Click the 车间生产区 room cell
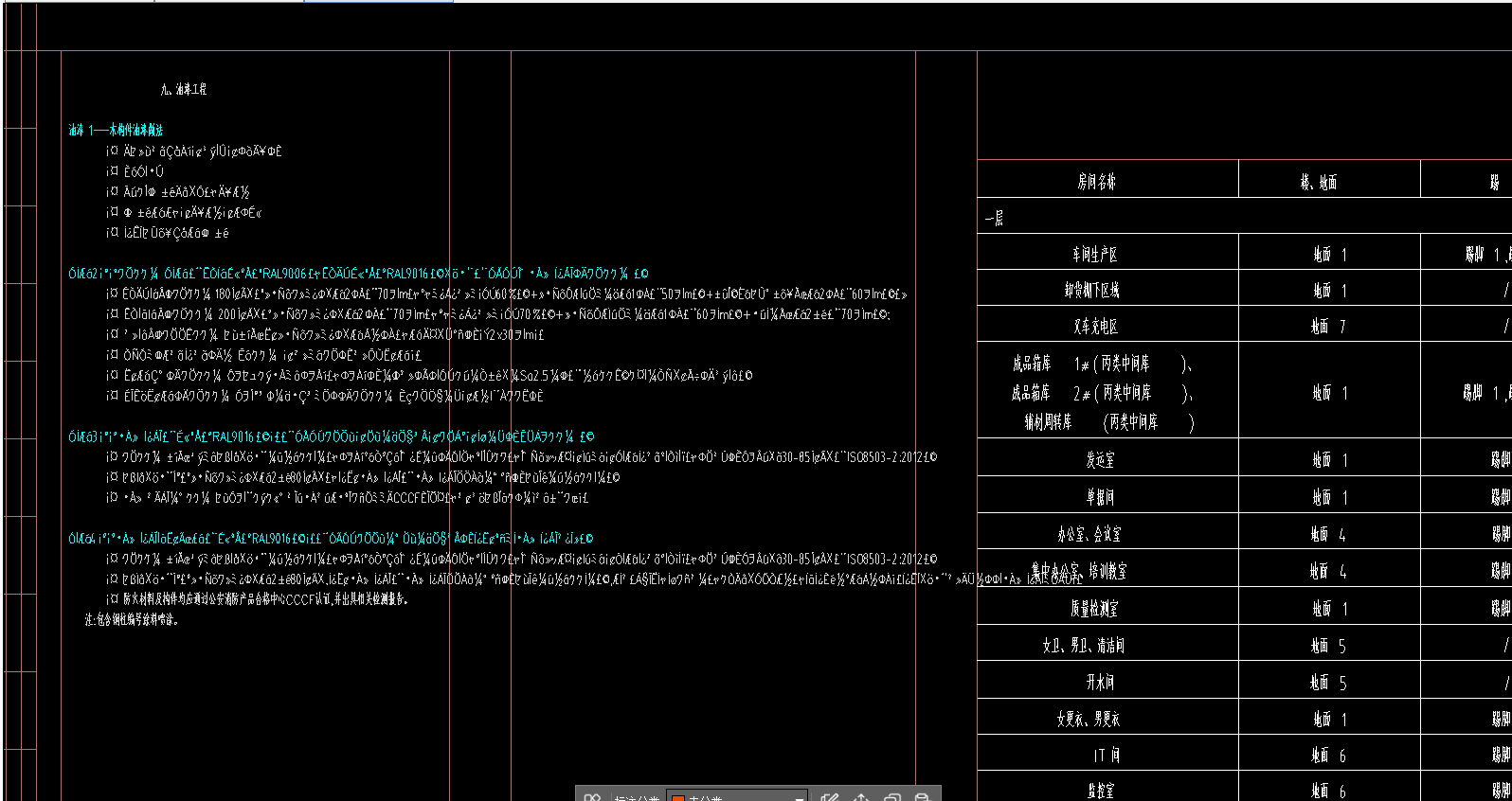This screenshot has width=1512, height=801. (1094, 255)
